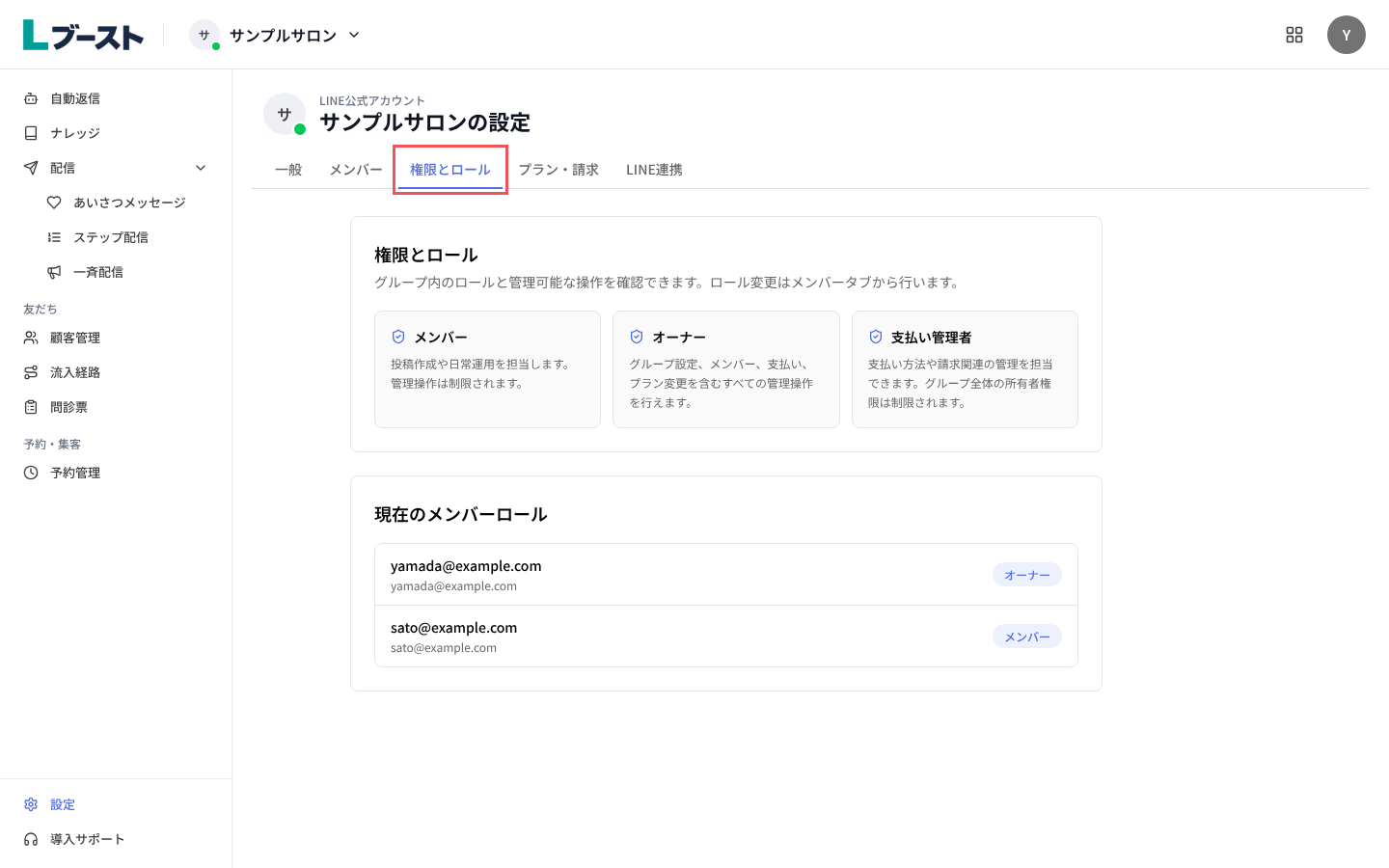
Task: Navigate to ステップ配信
Action: pos(127,237)
